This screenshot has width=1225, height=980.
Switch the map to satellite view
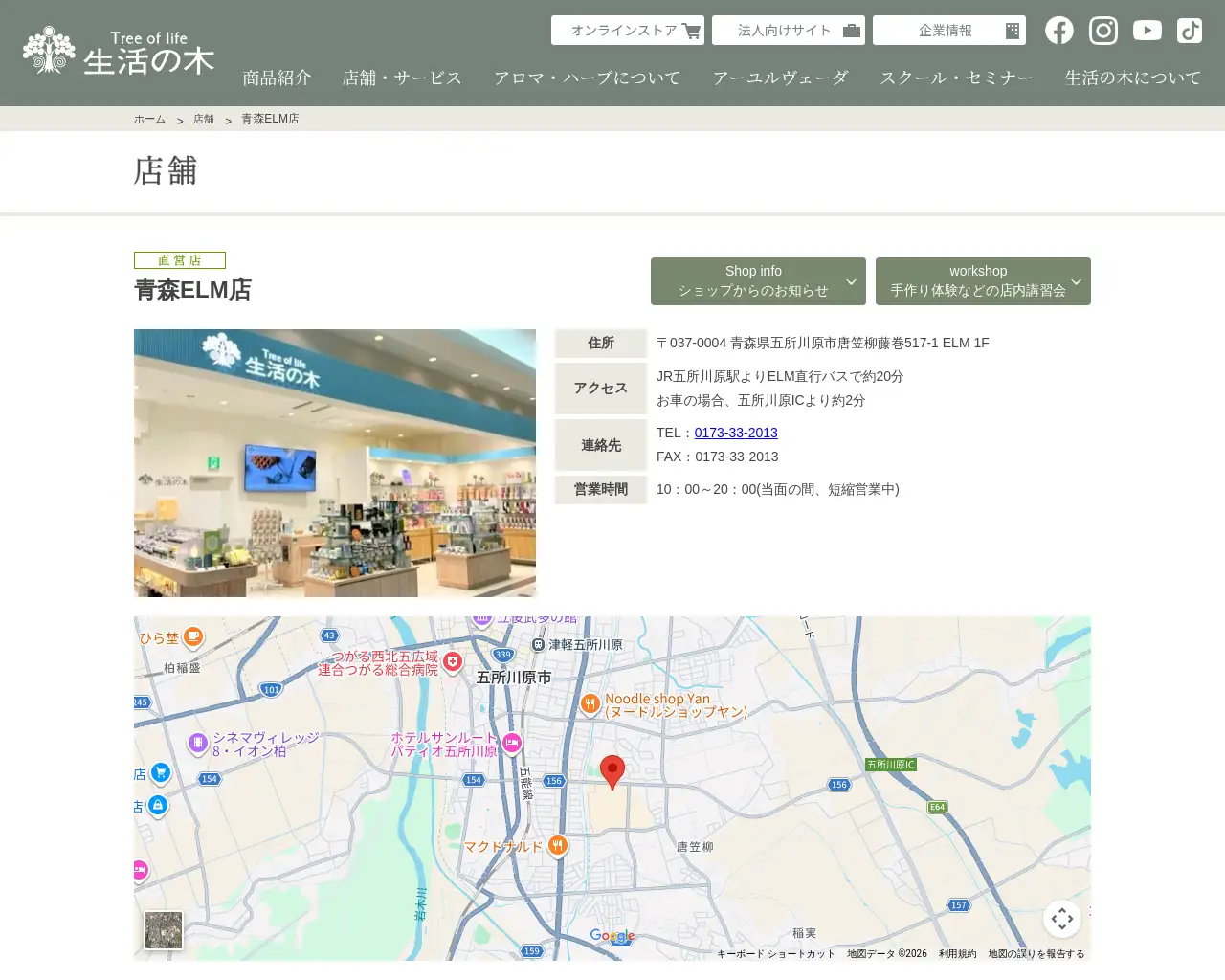pos(163,929)
